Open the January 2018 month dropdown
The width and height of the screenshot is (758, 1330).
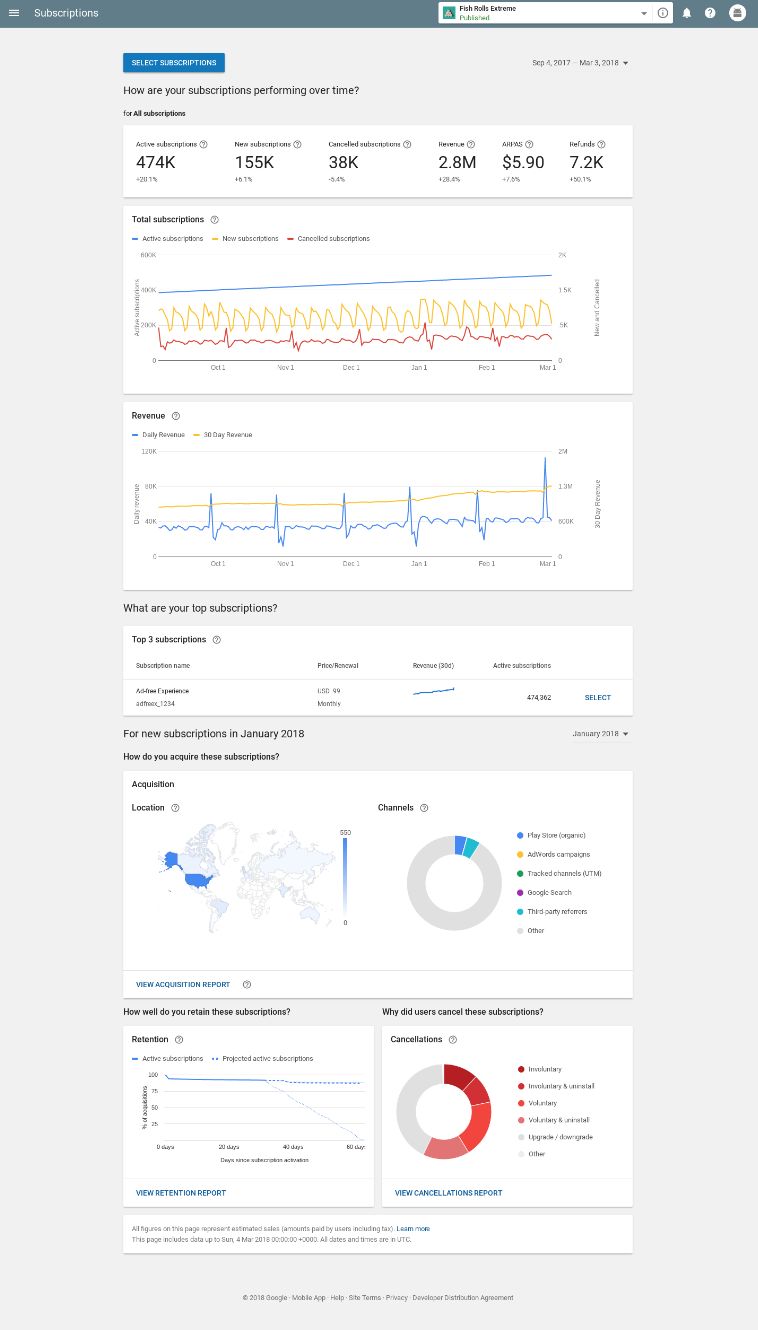point(600,734)
